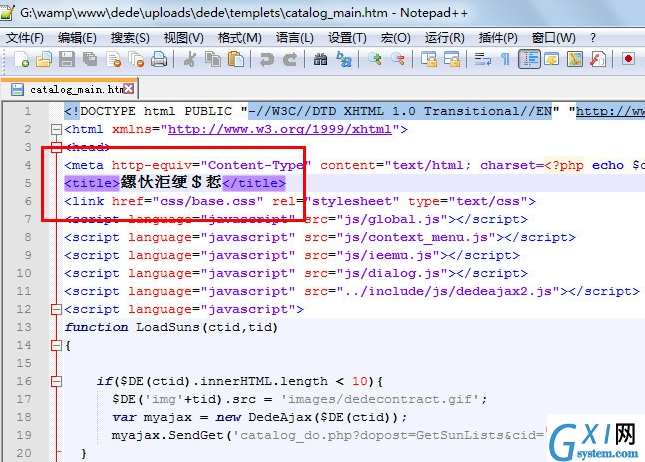
Task: Open Find with the binoculars icon
Action: click(x=320, y=59)
